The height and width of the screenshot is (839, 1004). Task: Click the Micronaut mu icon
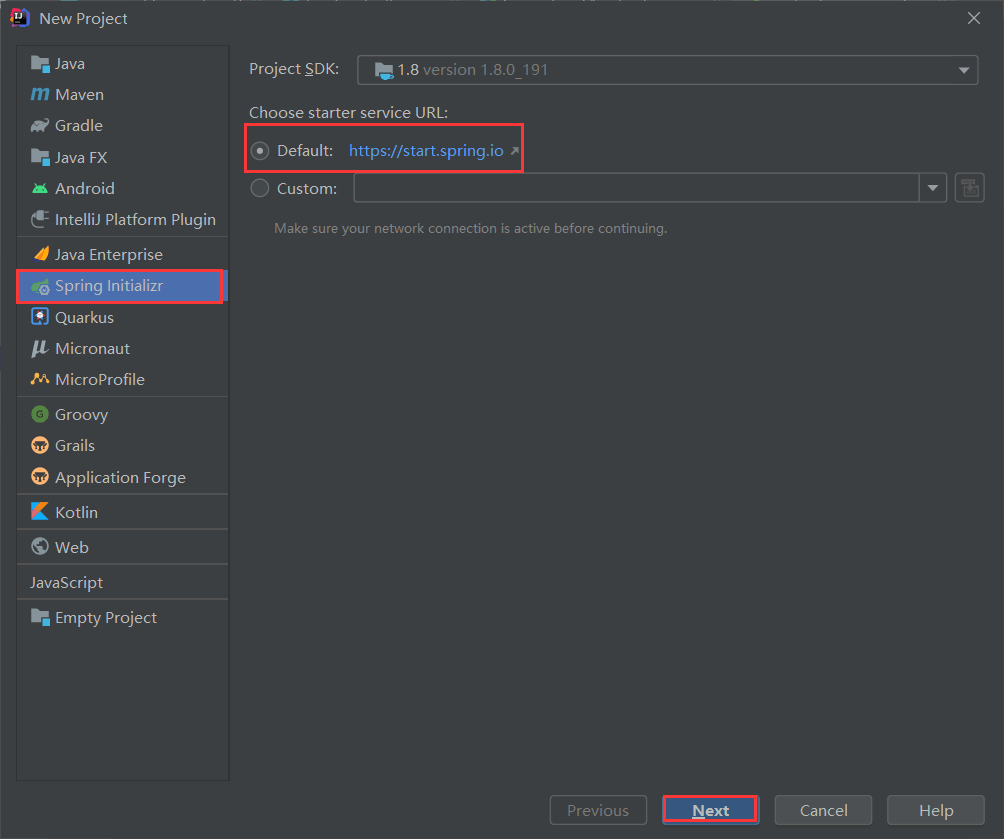coord(40,348)
